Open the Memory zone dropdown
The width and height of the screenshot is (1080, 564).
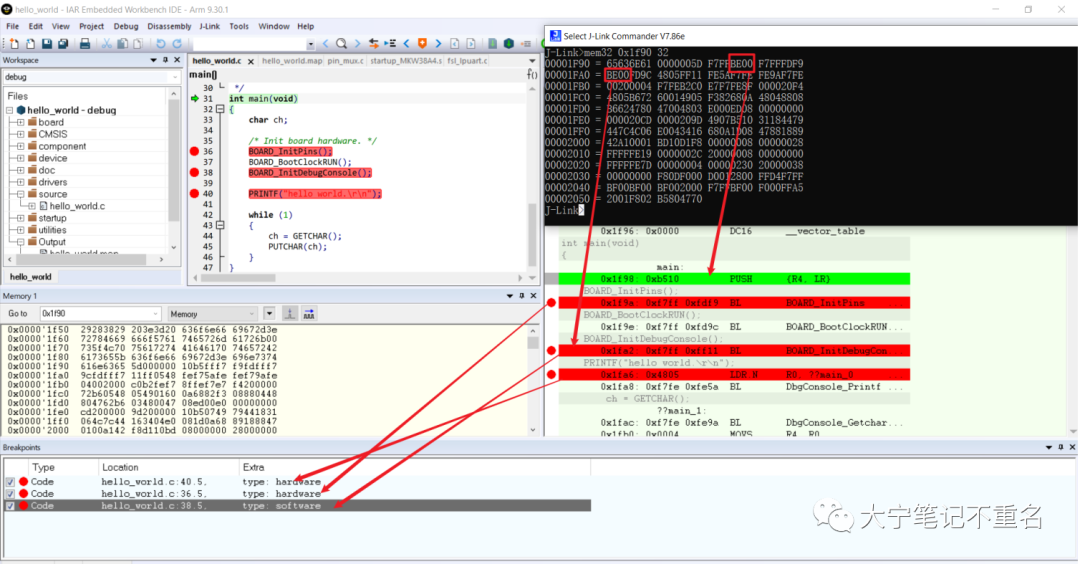251,314
